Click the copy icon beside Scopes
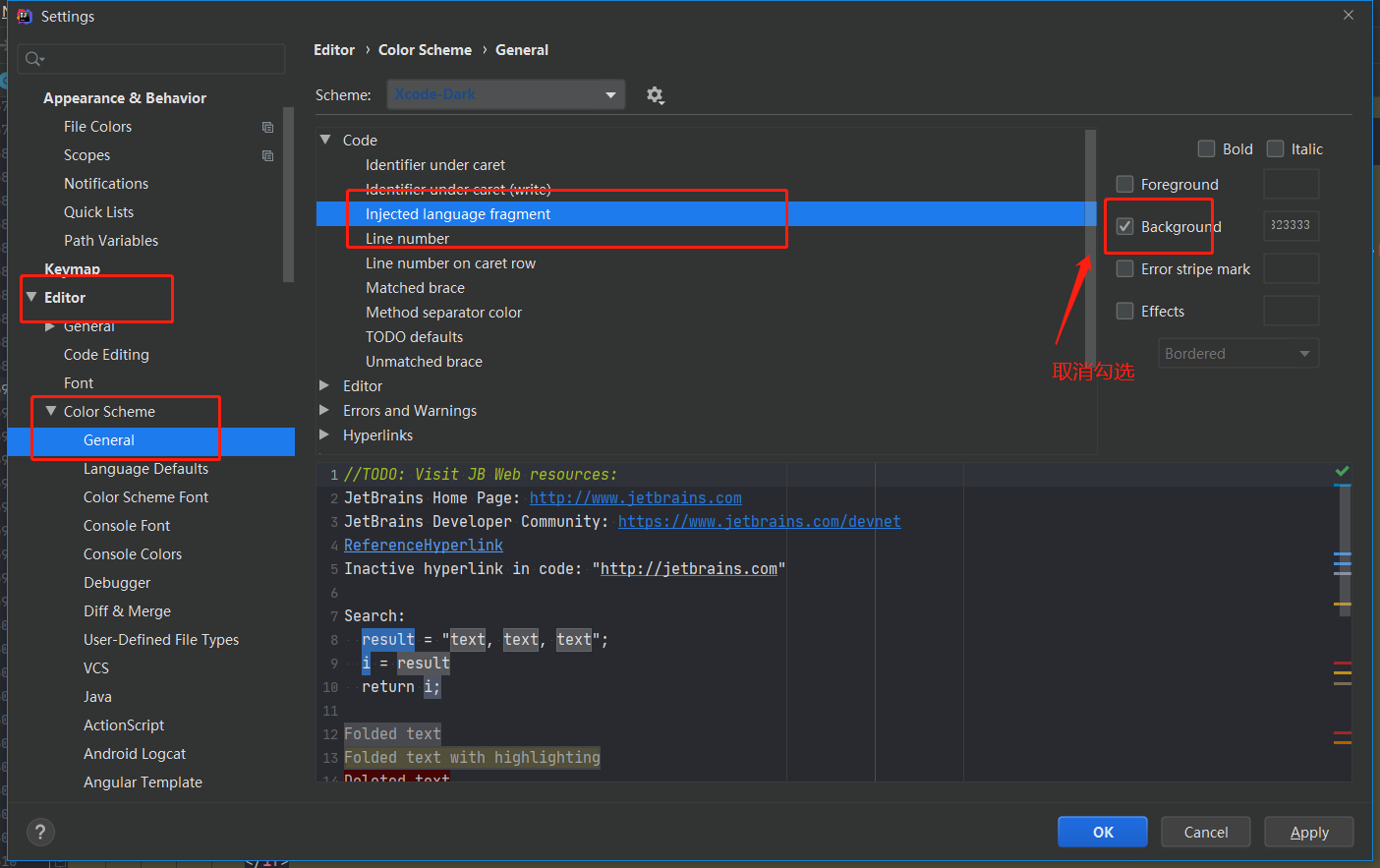This screenshot has height=868, width=1380. click(267, 155)
